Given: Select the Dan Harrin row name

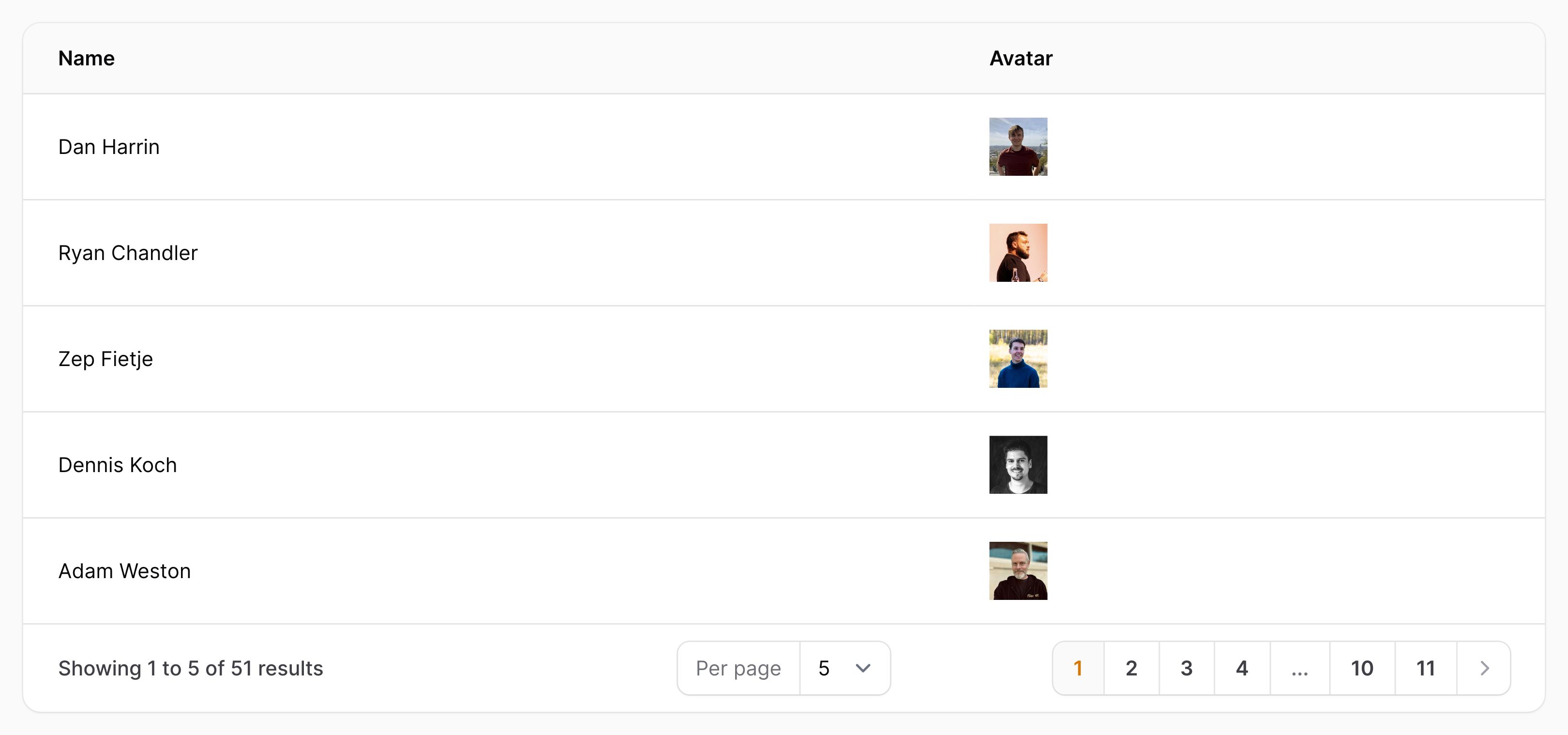Looking at the screenshot, I should coord(109,147).
